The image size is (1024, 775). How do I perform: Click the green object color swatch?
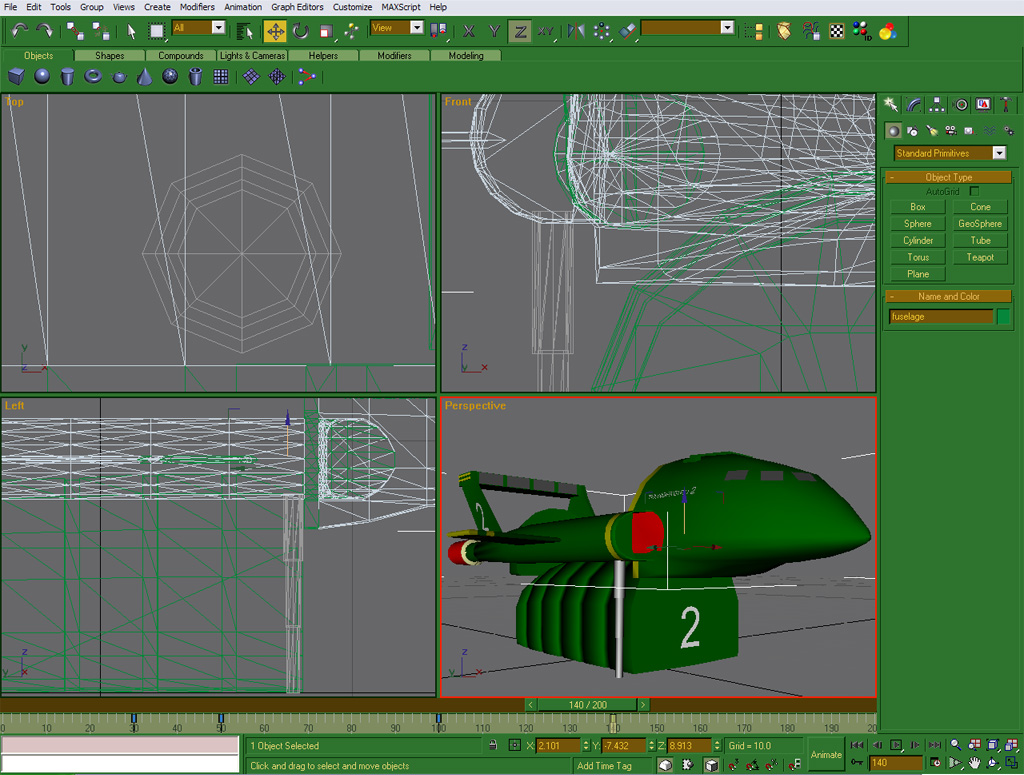tap(1003, 317)
